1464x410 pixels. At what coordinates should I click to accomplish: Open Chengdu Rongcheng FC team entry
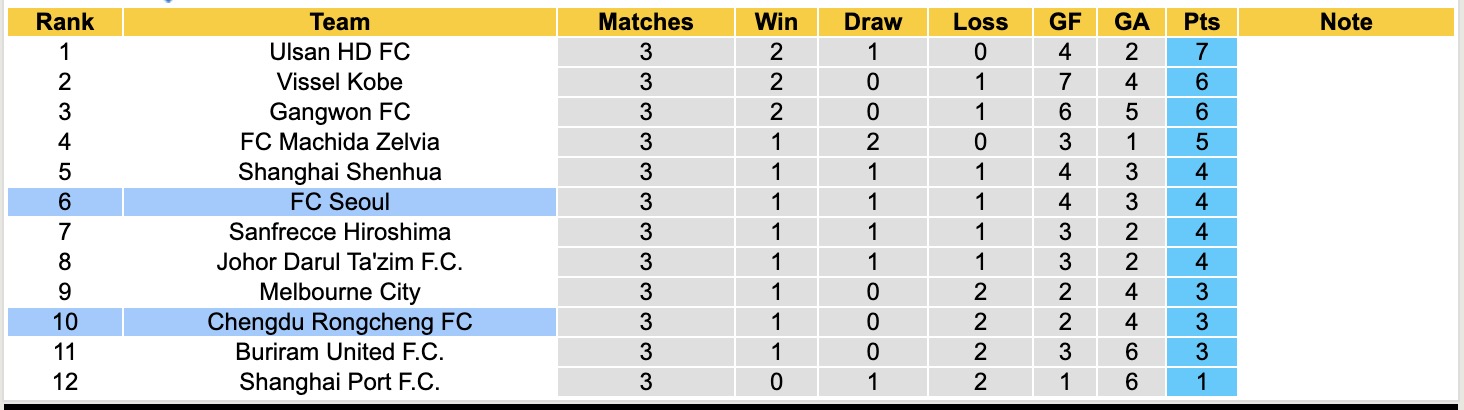click(339, 322)
